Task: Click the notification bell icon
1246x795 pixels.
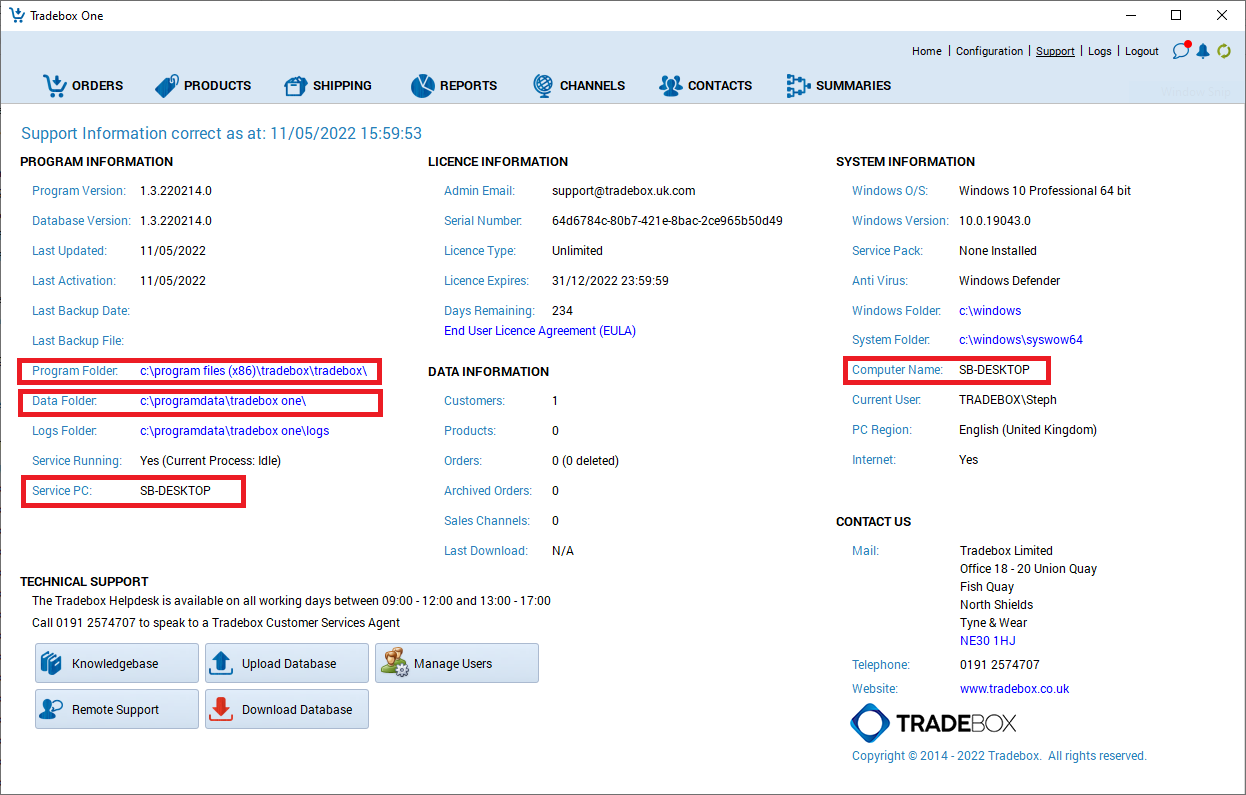Action: (x=1203, y=51)
